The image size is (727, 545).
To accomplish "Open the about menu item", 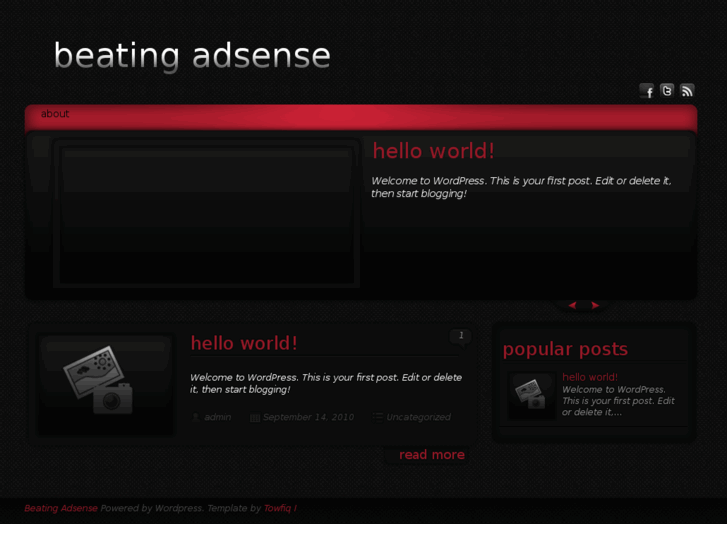I will (55, 114).
